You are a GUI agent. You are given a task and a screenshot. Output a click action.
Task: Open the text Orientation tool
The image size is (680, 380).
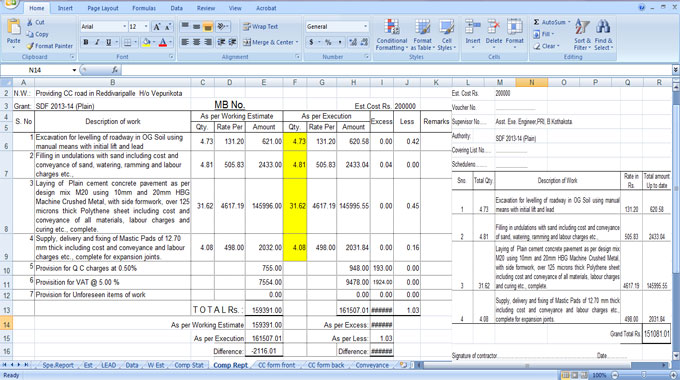click(x=222, y=26)
